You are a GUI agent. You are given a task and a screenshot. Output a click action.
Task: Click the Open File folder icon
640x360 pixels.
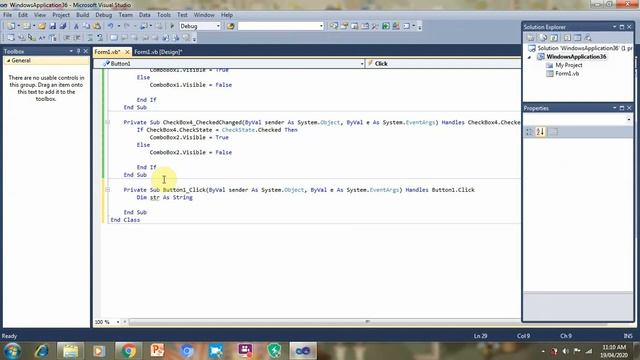click(42, 26)
